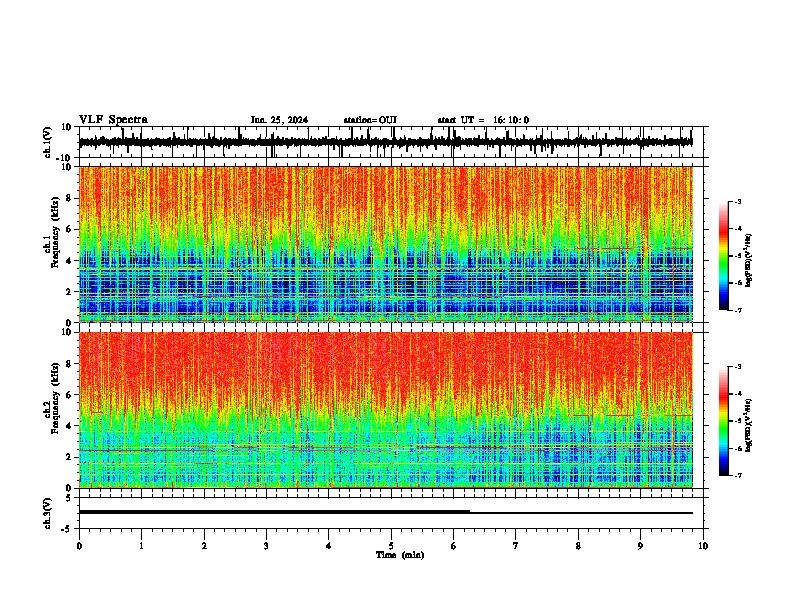
Task: Click the "10" tick on ch.1(V) waveform axis
Action: point(67,127)
